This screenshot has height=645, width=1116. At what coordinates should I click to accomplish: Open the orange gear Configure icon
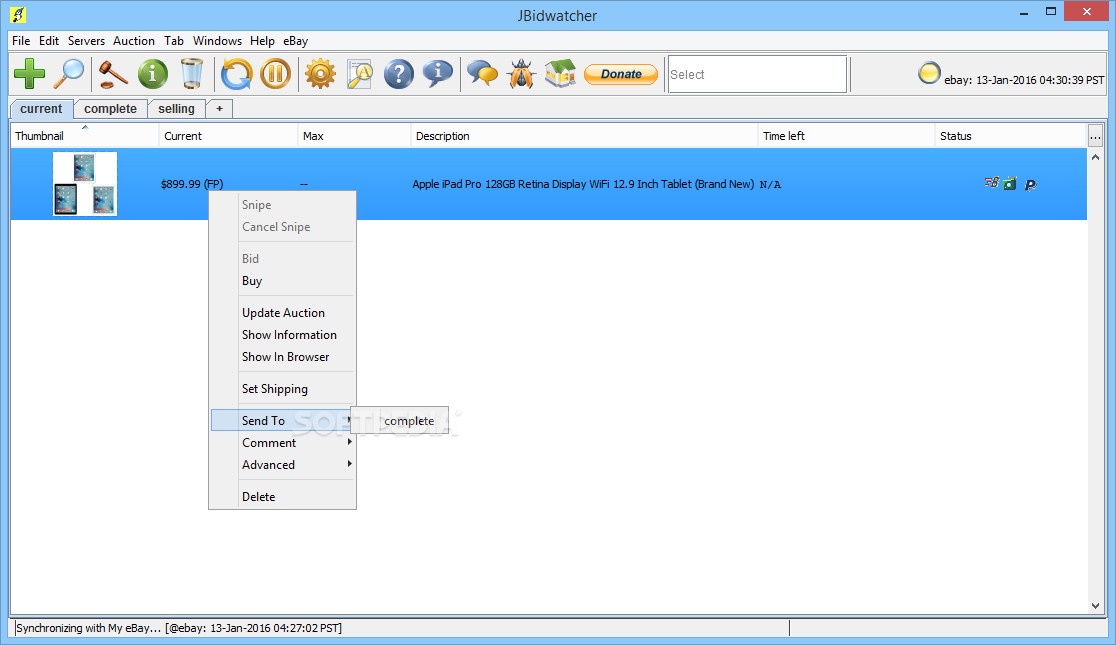[320, 74]
